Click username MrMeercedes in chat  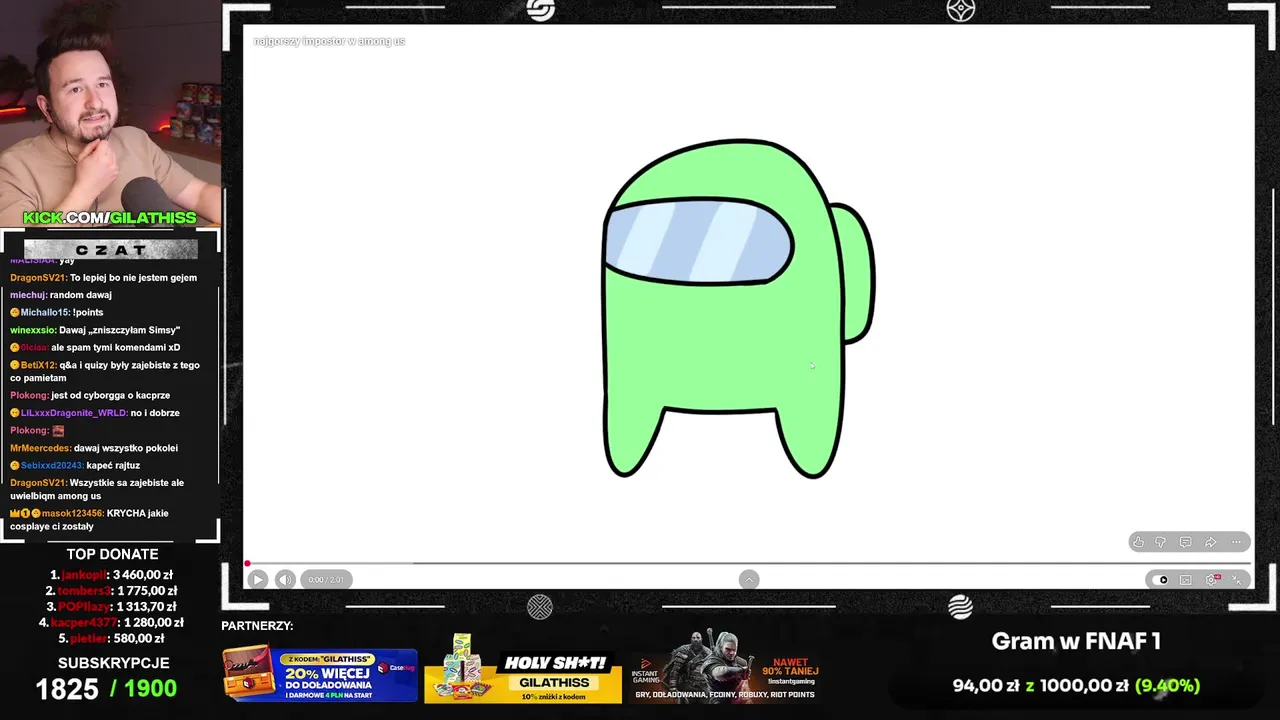pyautogui.click(x=40, y=448)
